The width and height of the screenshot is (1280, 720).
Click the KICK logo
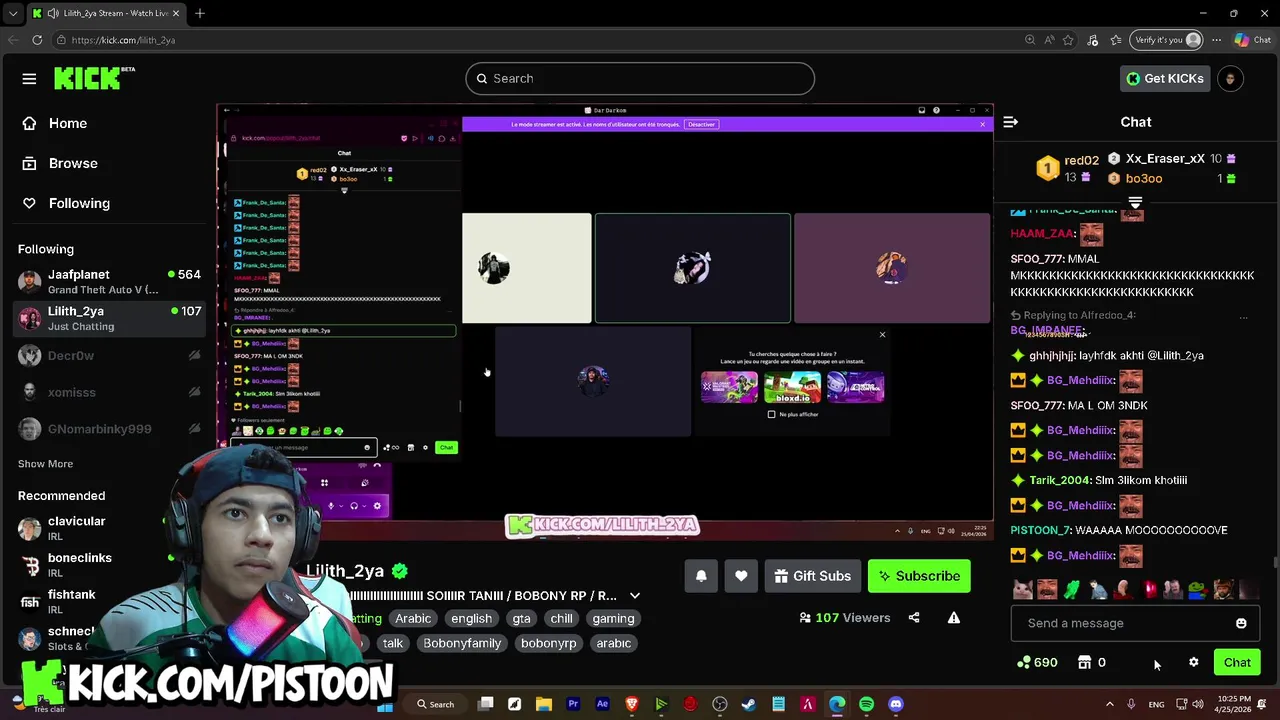pos(94,78)
